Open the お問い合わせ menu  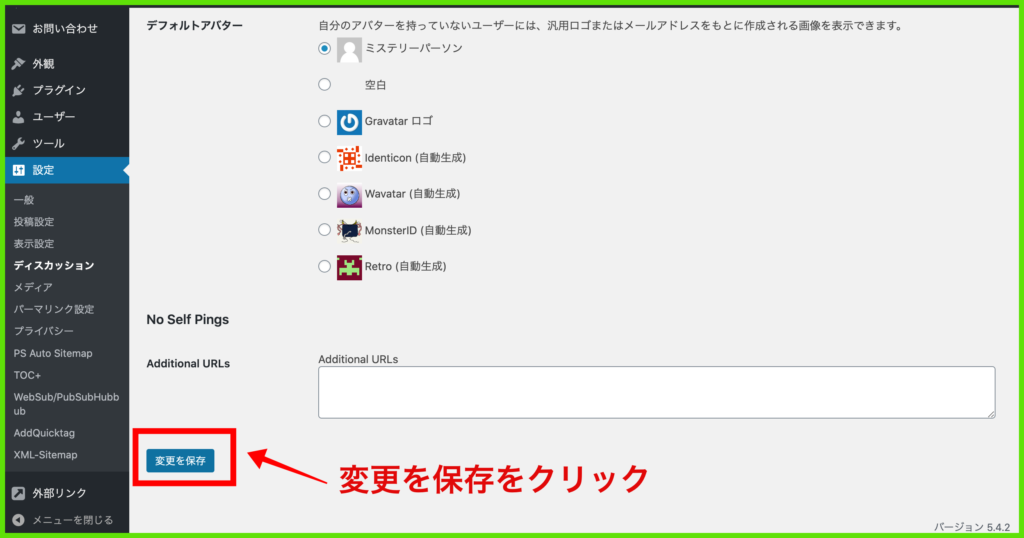[x=67, y=29]
